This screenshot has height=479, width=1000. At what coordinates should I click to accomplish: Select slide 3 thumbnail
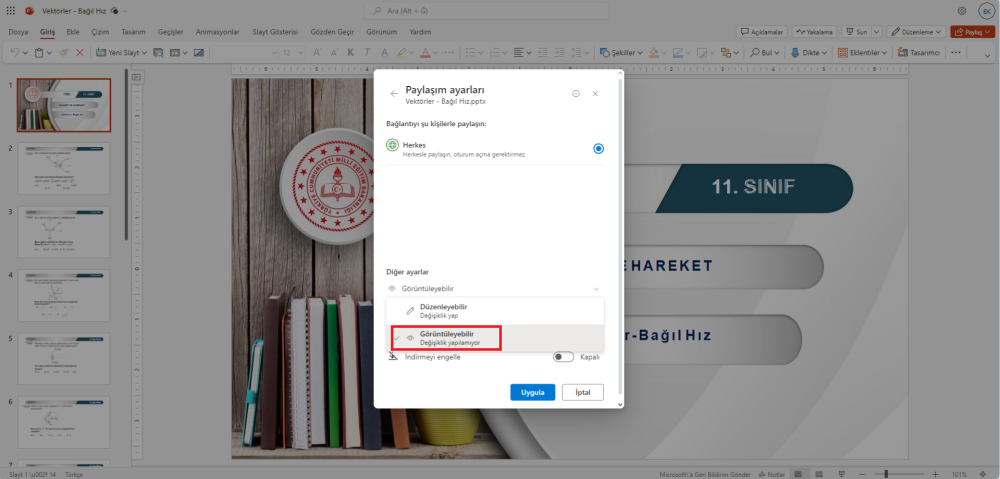point(64,232)
